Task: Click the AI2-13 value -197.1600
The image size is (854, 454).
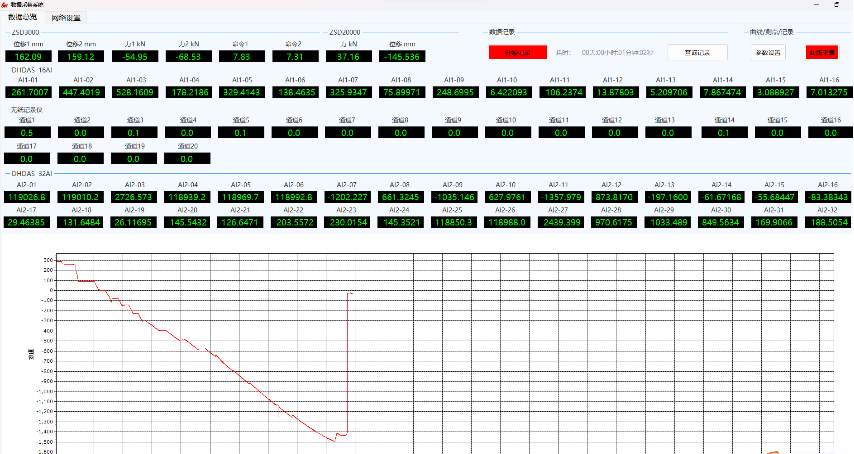Action: point(668,197)
